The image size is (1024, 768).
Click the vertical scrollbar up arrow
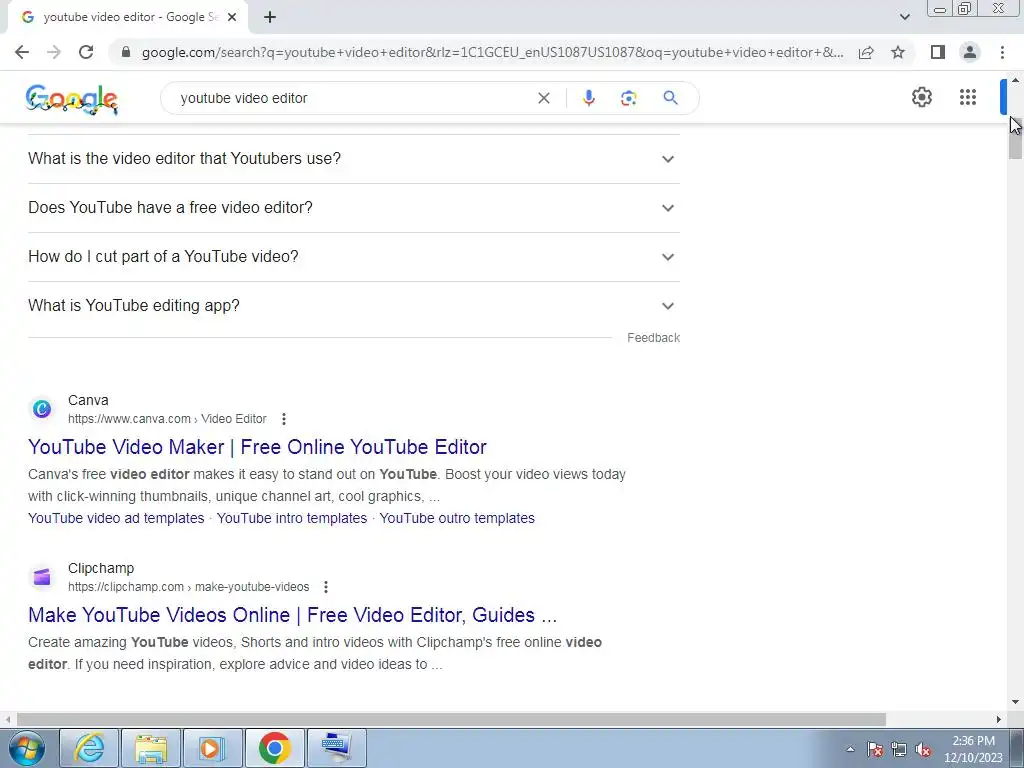[x=1015, y=80]
